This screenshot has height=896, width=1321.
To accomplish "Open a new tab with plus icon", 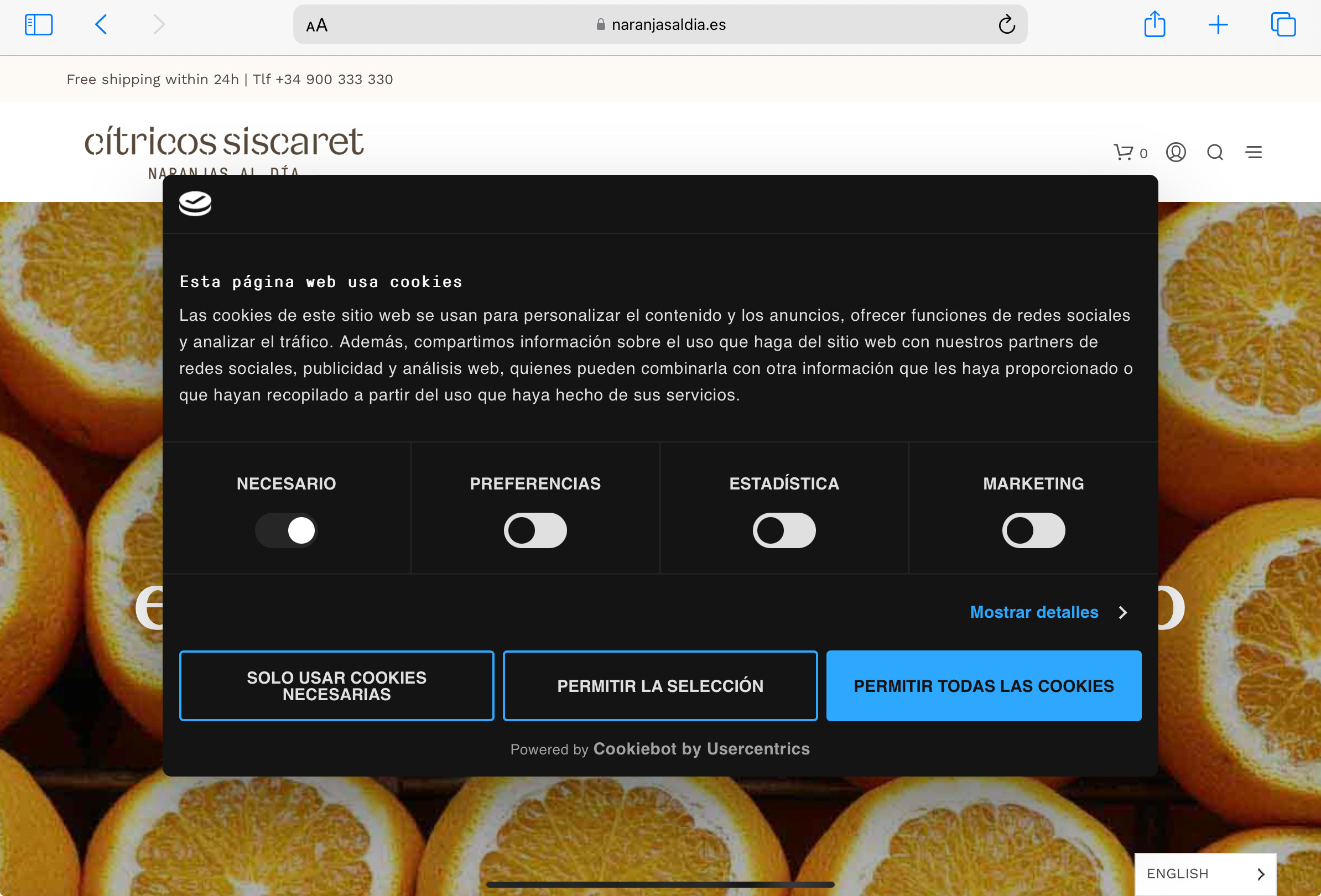I will pos(1218,24).
